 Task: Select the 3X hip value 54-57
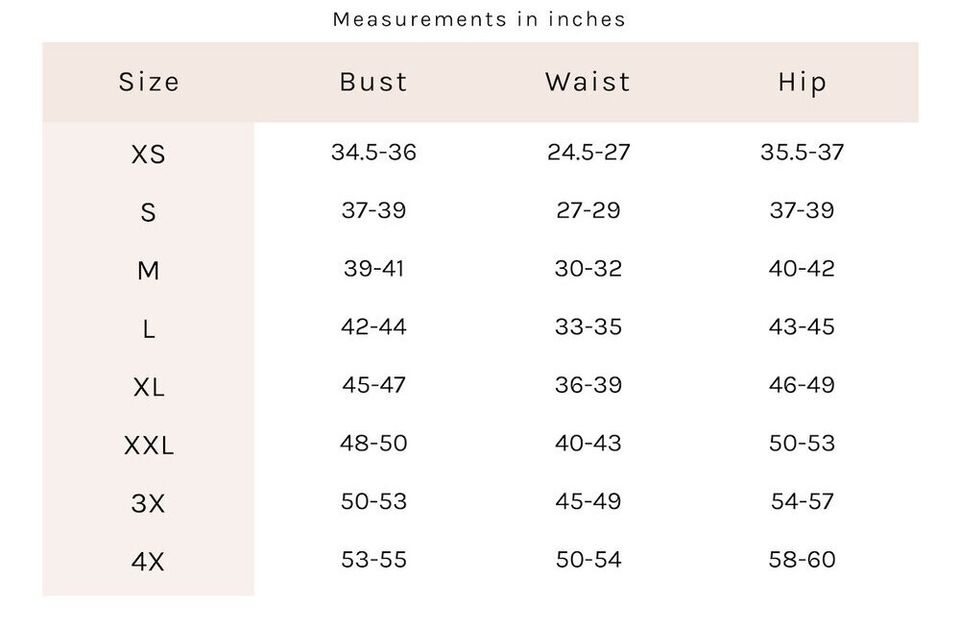point(802,501)
